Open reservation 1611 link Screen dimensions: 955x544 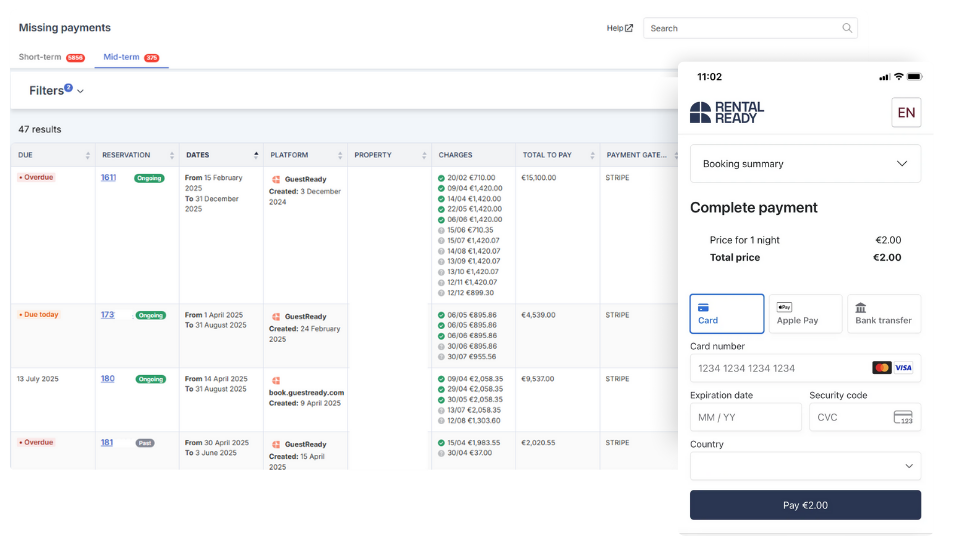(x=108, y=178)
